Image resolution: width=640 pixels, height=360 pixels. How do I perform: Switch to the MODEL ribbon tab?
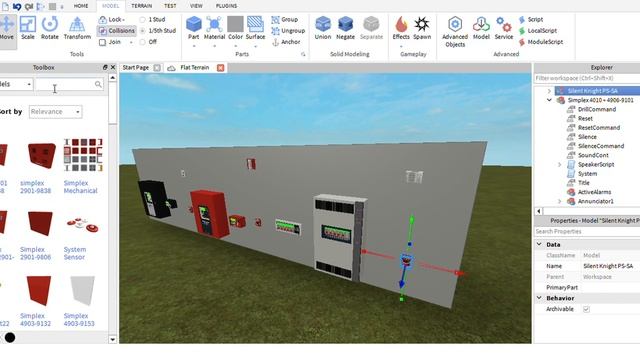[111, 6]
